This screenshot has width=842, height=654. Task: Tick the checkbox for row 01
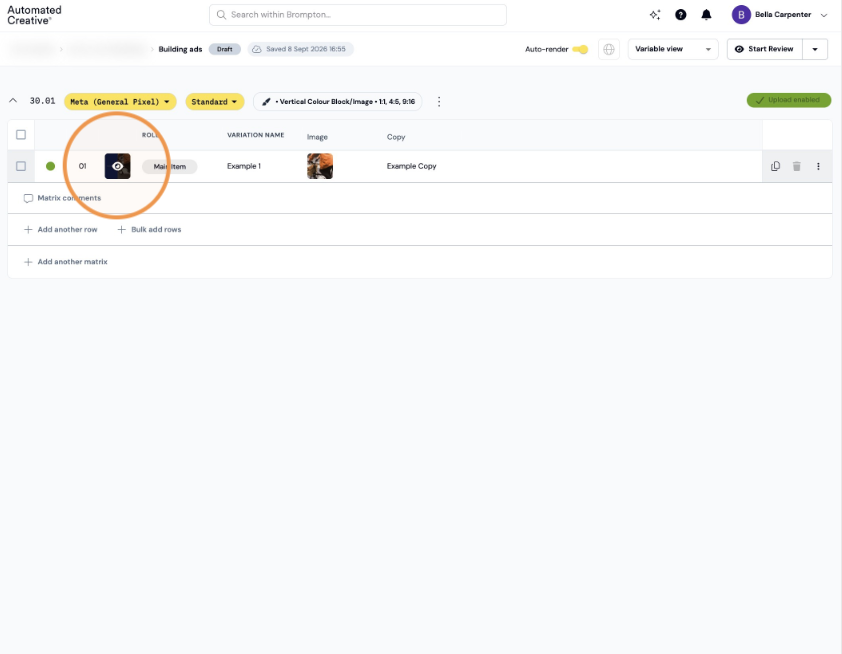pos(21,166)
